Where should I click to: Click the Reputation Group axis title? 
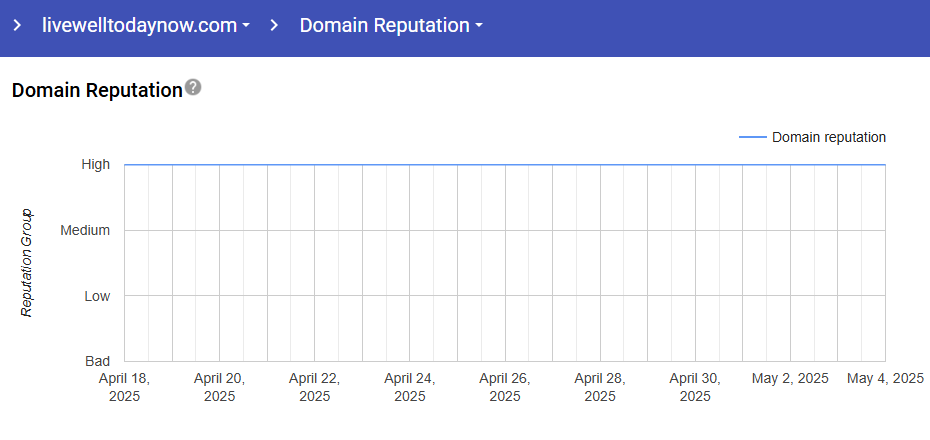[x=27, y=263]
